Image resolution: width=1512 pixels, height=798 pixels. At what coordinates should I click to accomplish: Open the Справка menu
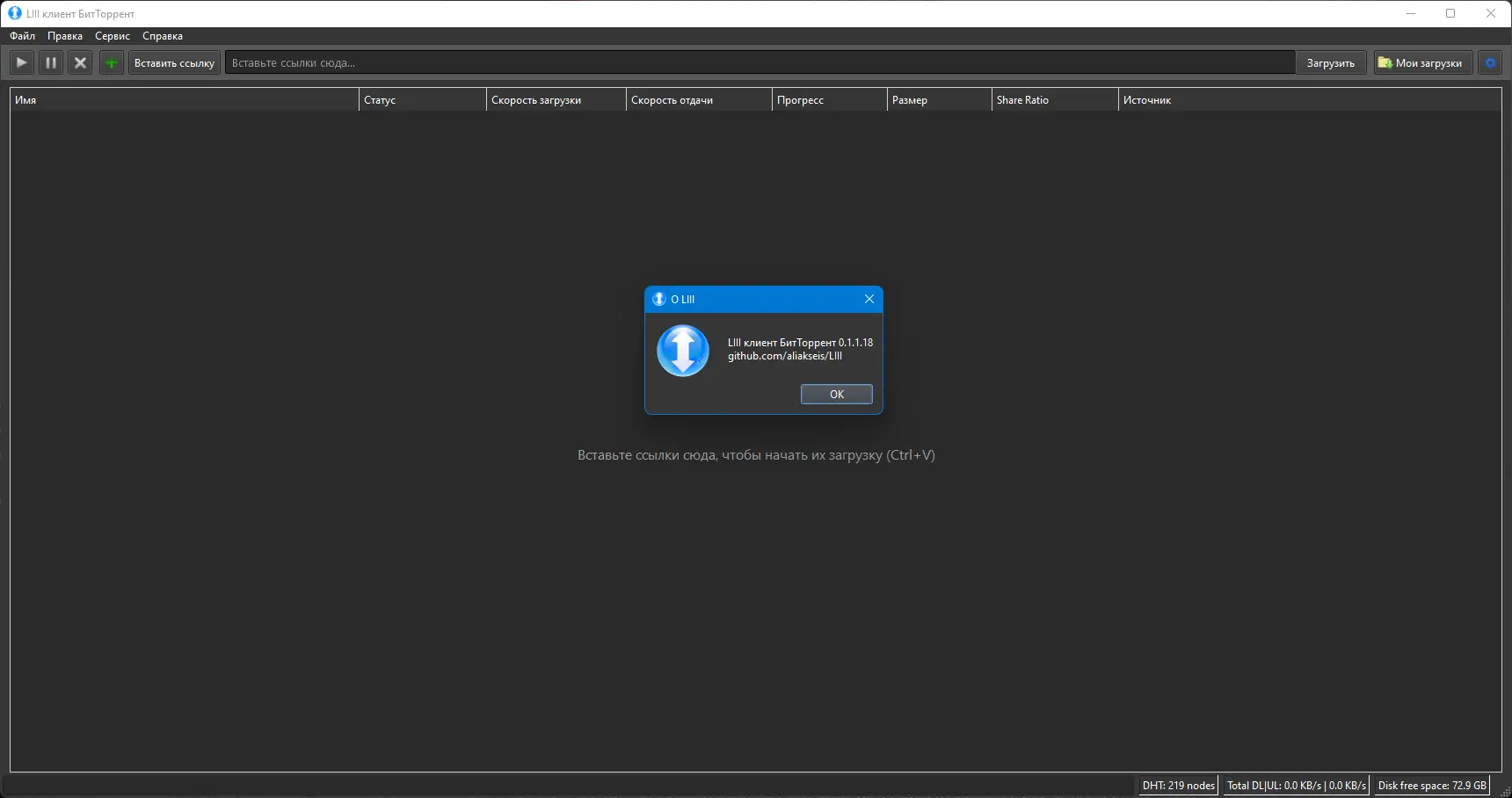coord(161,36)
